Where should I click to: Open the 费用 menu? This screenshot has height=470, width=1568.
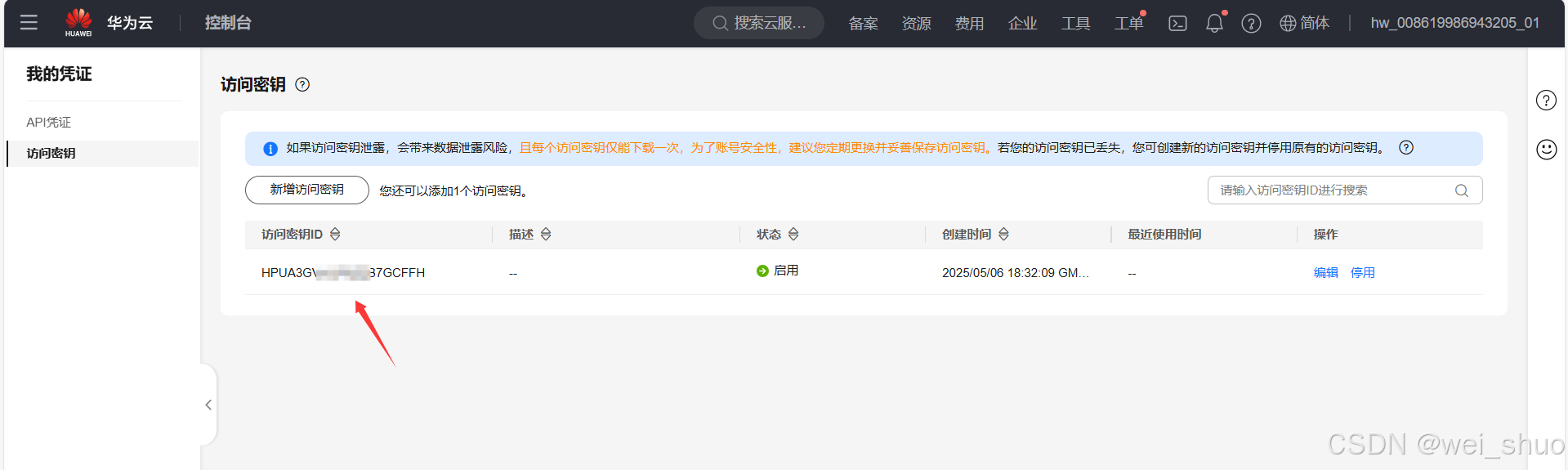969,23
